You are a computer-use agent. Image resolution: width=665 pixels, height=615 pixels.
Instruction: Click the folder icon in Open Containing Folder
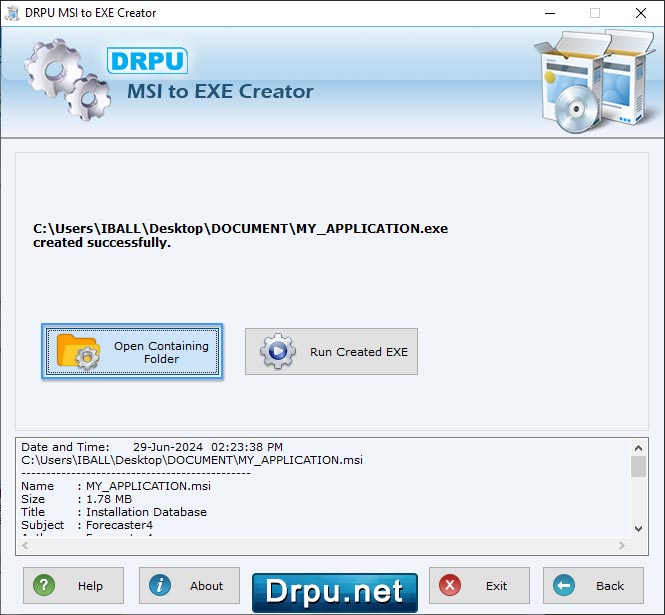click(78, 352)
